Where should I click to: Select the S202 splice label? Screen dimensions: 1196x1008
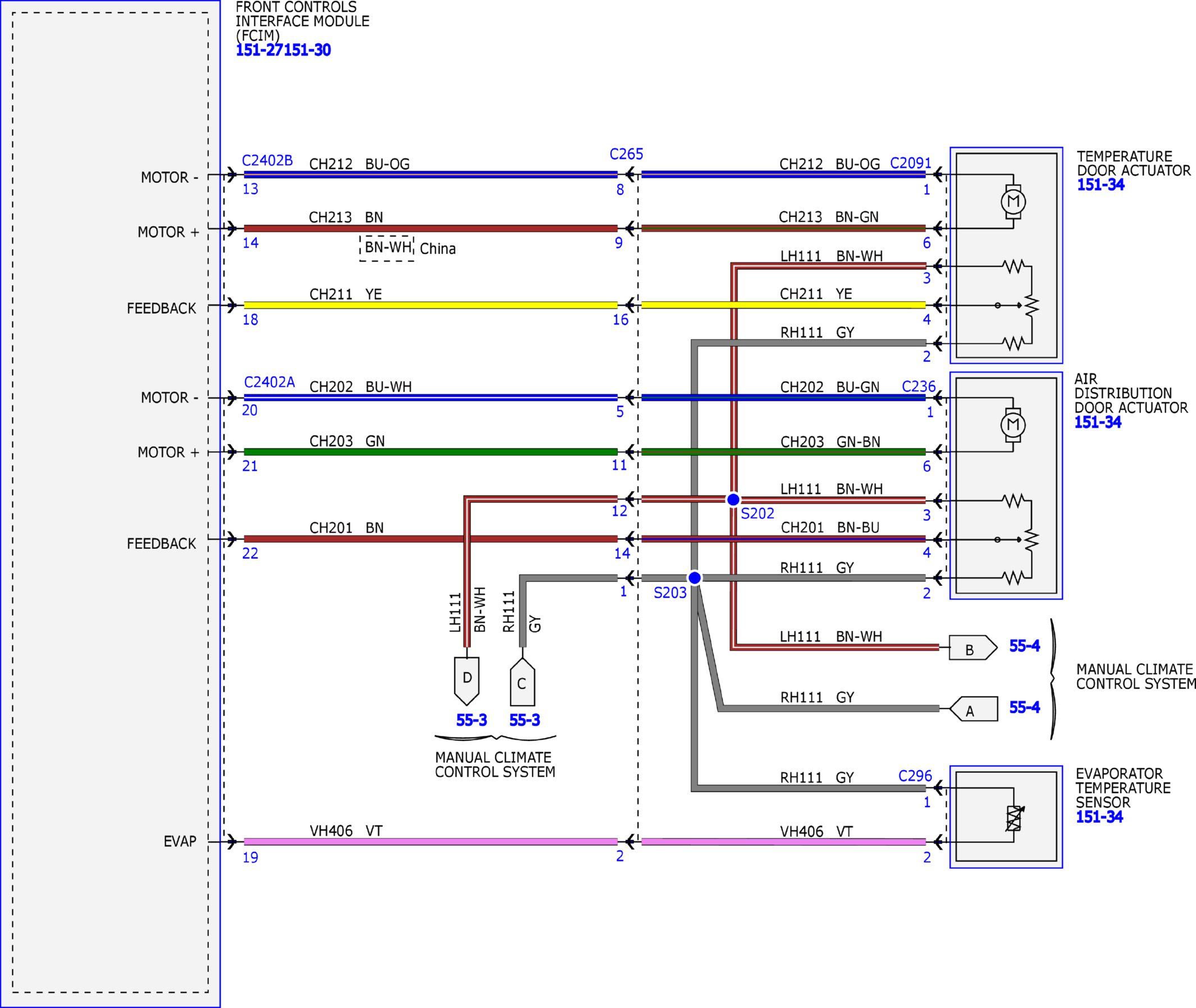click(757, 513)
